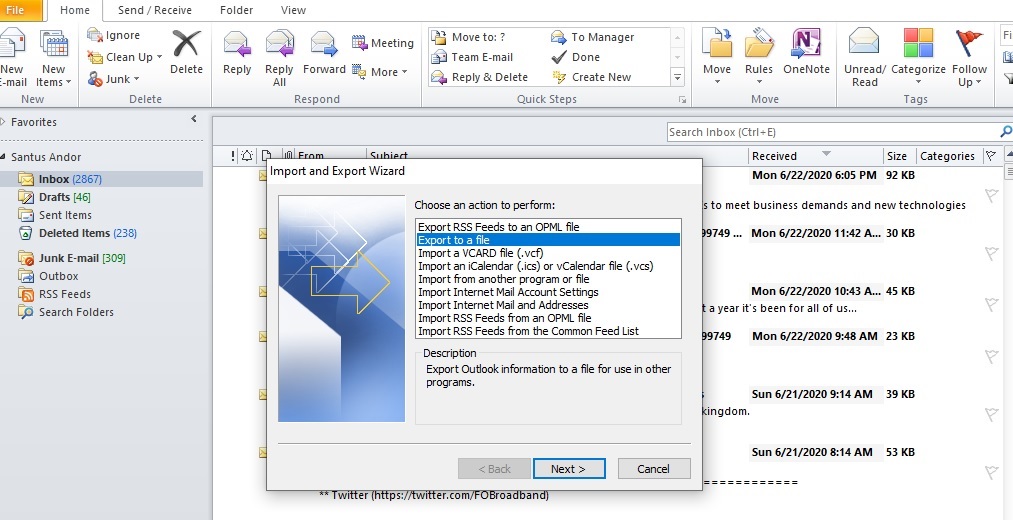Expand the Quick Steps gallery
This screenshot has height=520, width=1013.
coord(677,78)
